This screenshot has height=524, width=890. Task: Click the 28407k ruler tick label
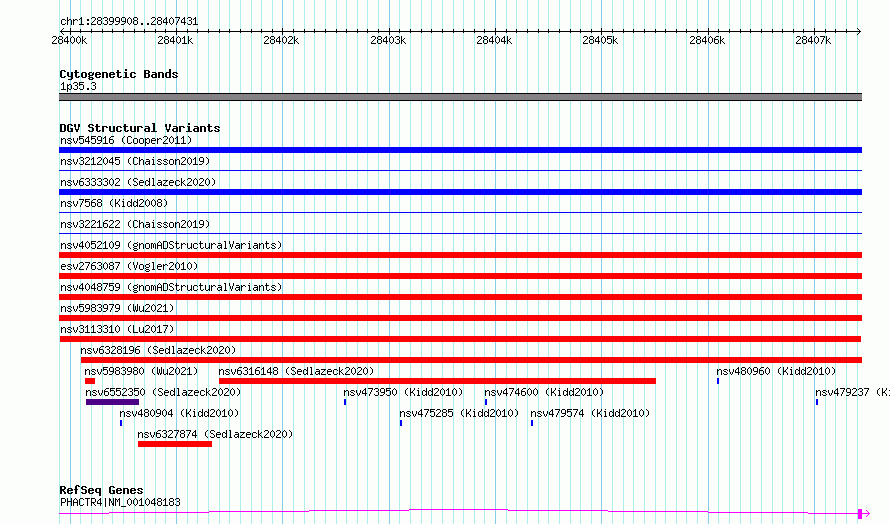813,40
